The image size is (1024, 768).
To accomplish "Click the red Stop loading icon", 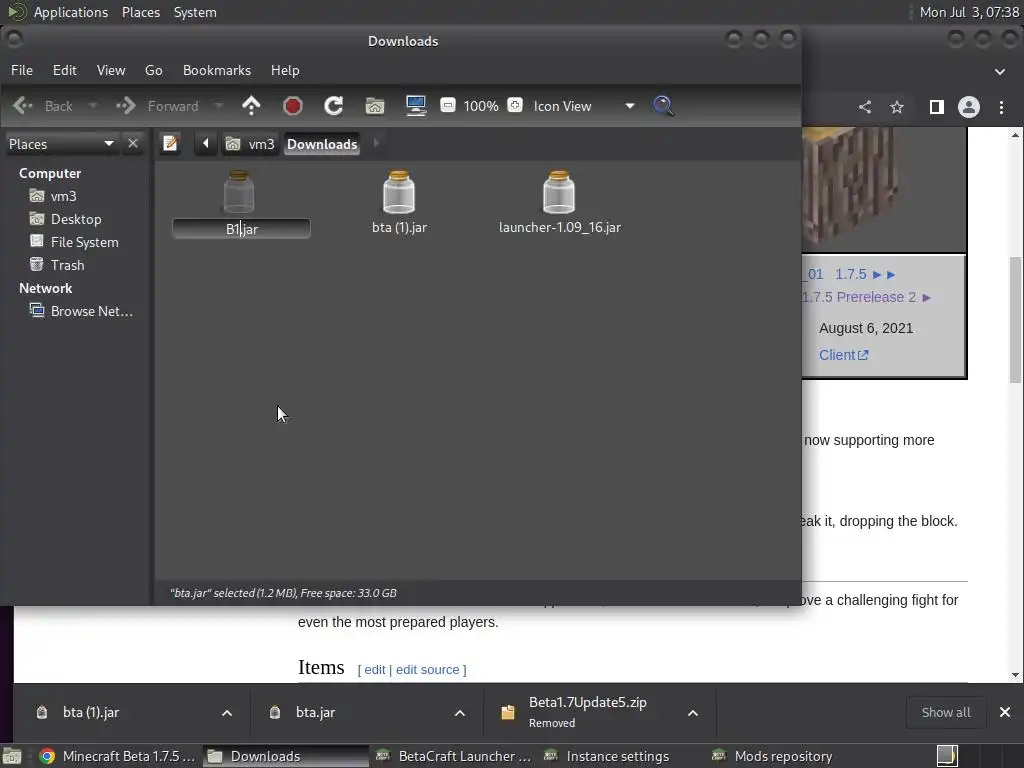I will [293, 106].
